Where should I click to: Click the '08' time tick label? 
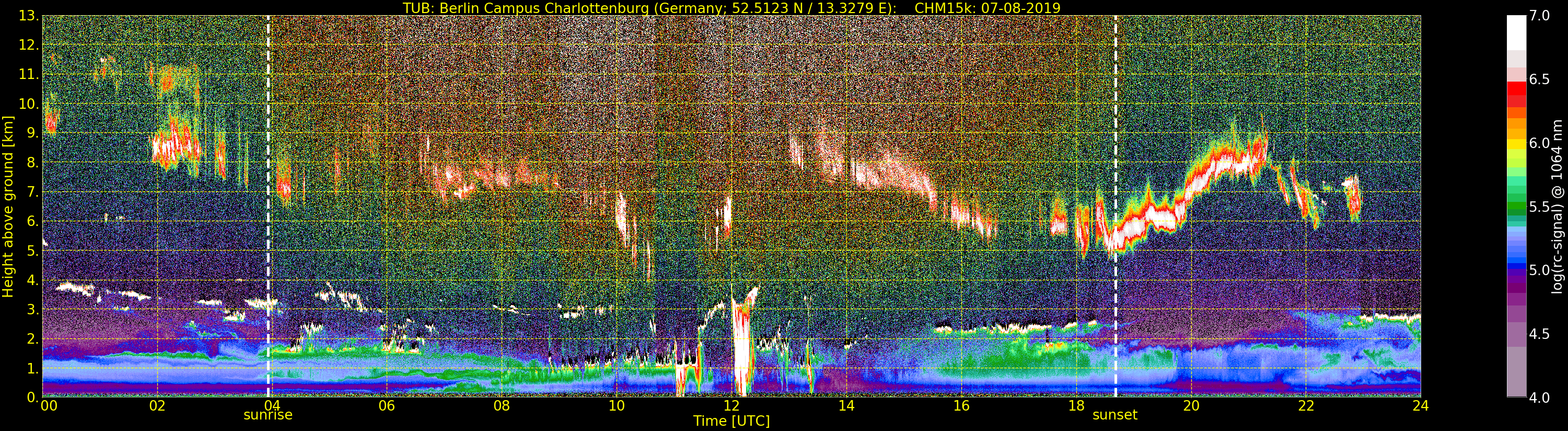[501, 405]
